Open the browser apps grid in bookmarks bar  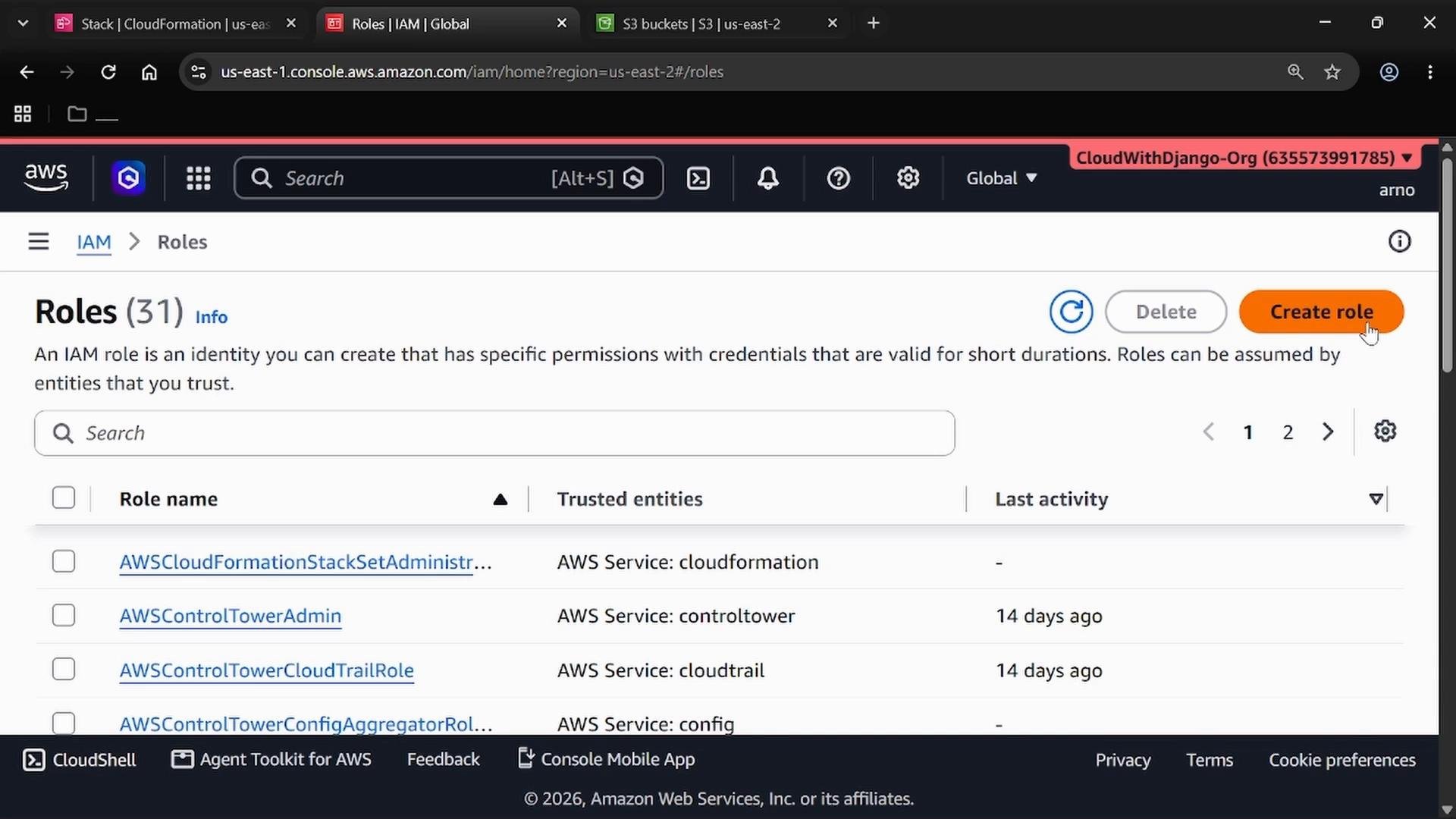[x=23, y=114]
